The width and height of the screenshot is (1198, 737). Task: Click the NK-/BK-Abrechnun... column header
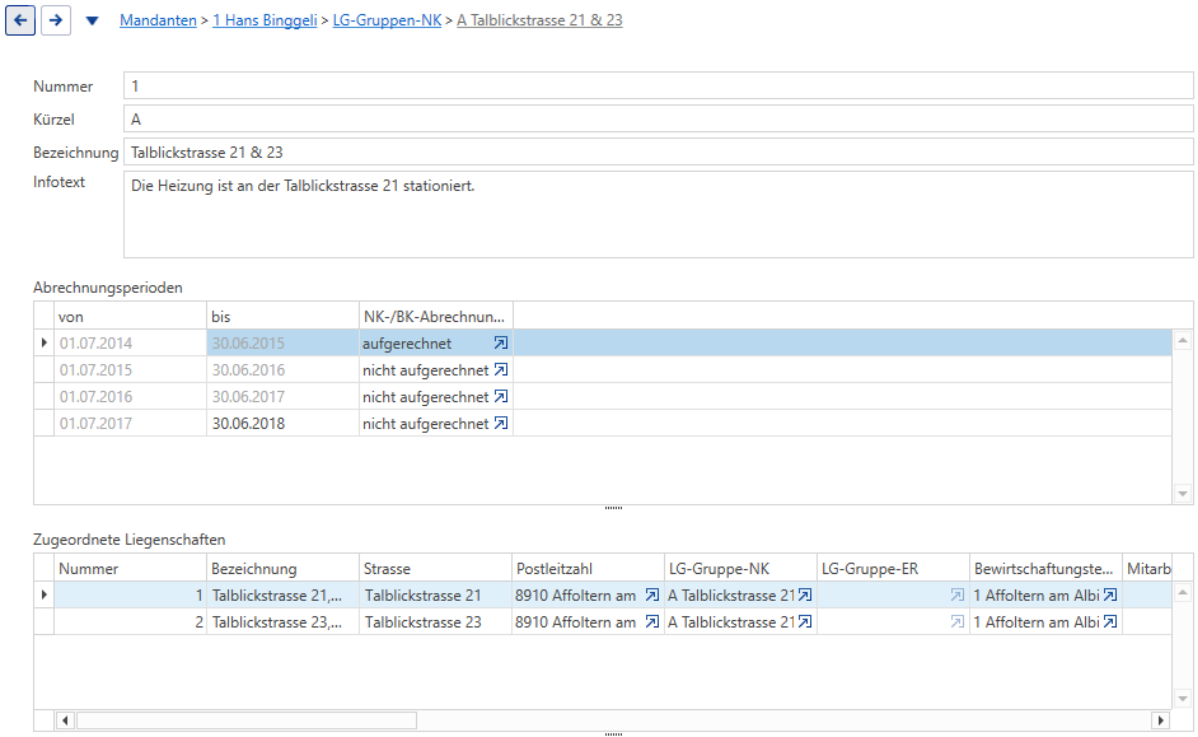click(435, 316)
